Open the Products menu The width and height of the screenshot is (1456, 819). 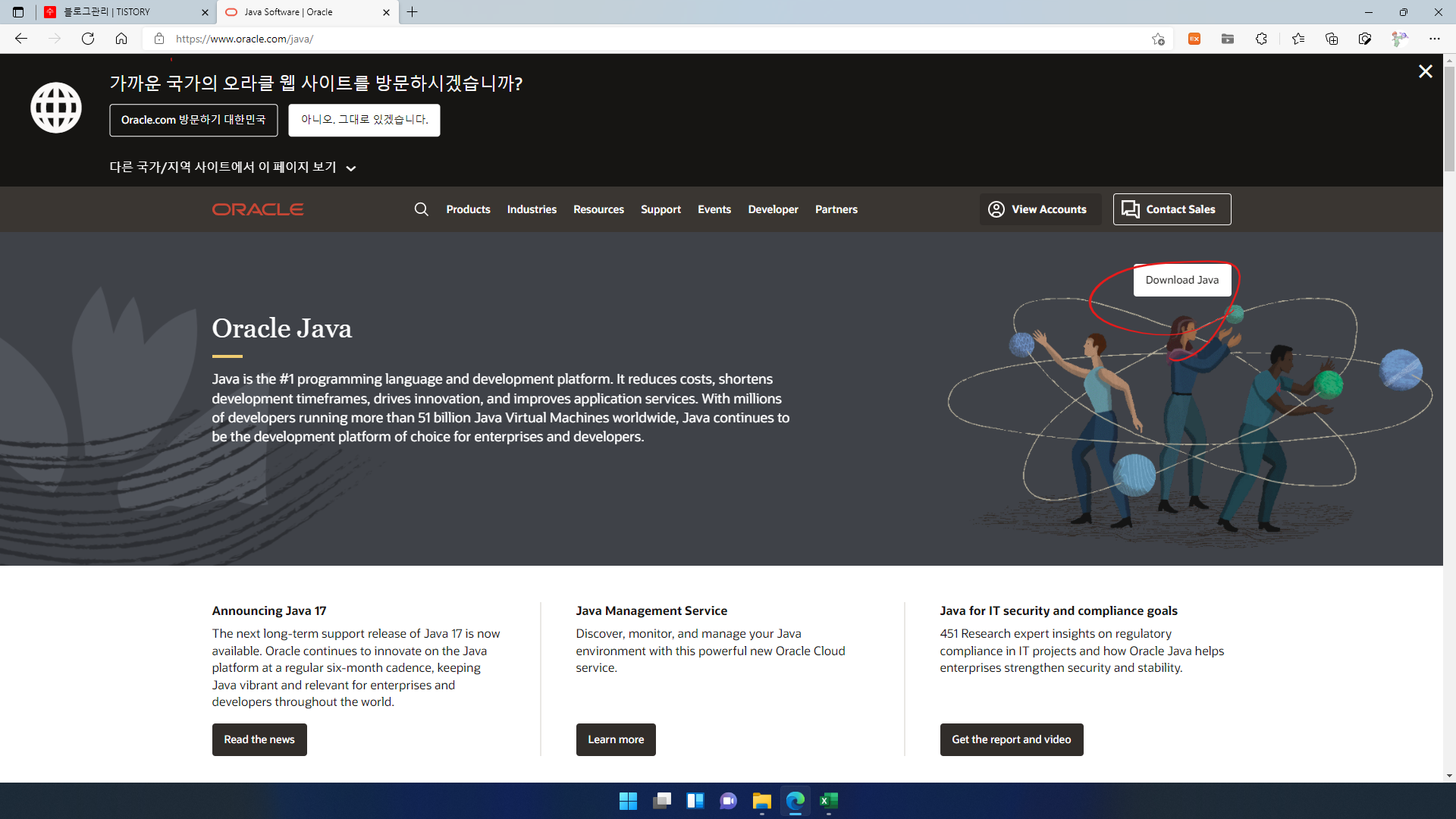(x=468, y=209)
